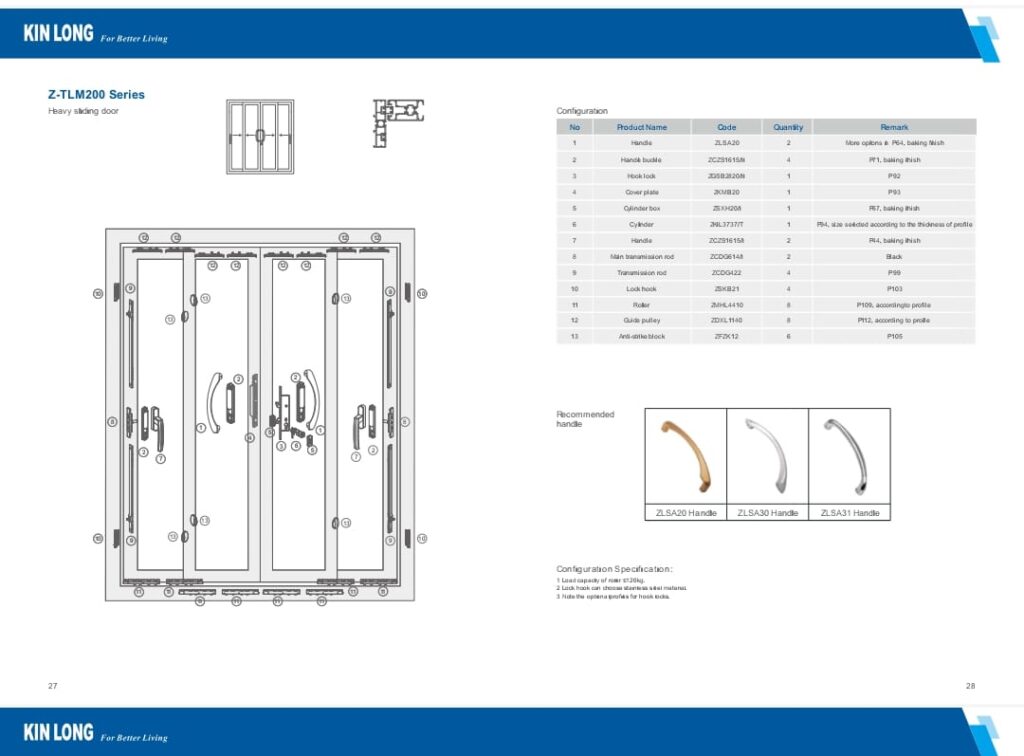The image size is (1024, 756).
Task: Click the Remark column header
Action: pos(894,127)
